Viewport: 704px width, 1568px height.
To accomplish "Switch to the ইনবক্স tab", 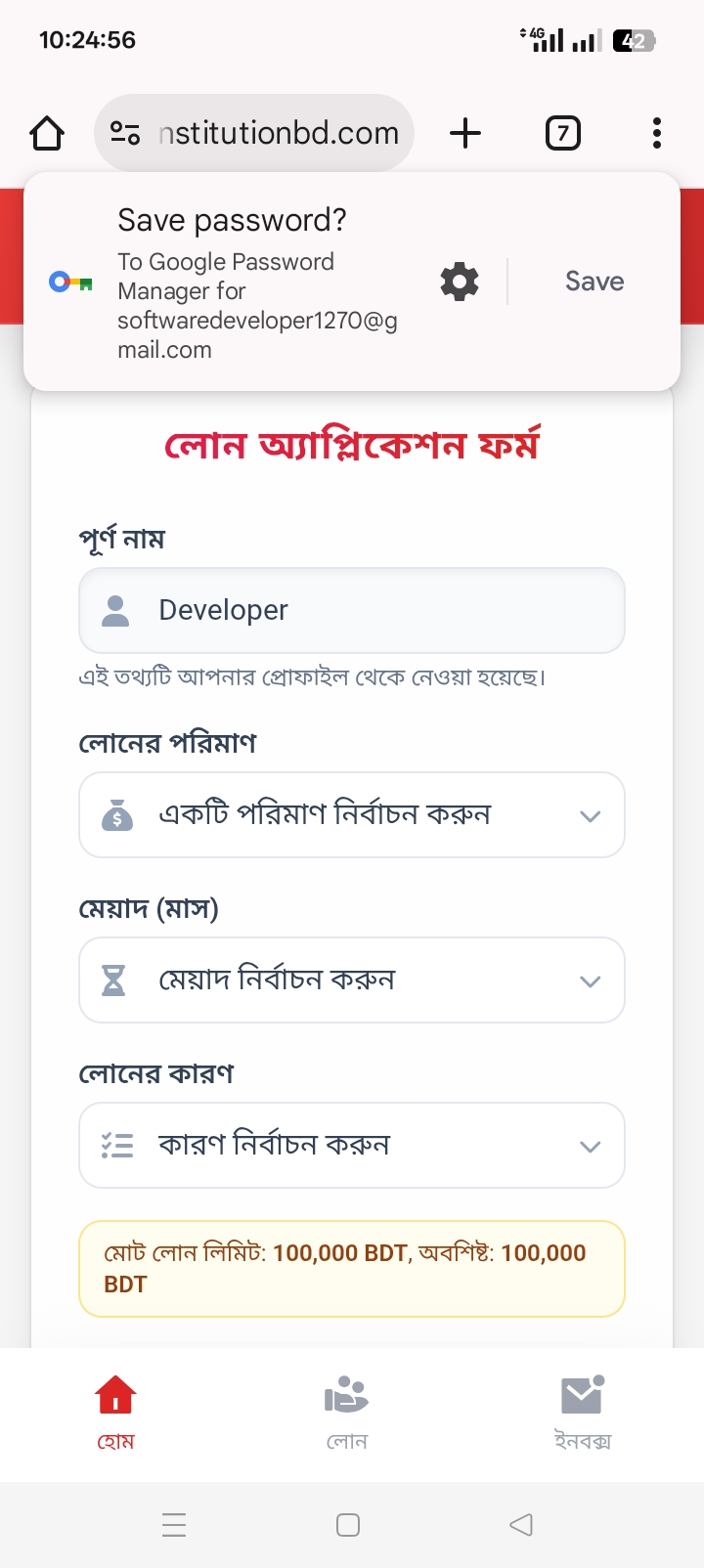I will point(583,1413).
